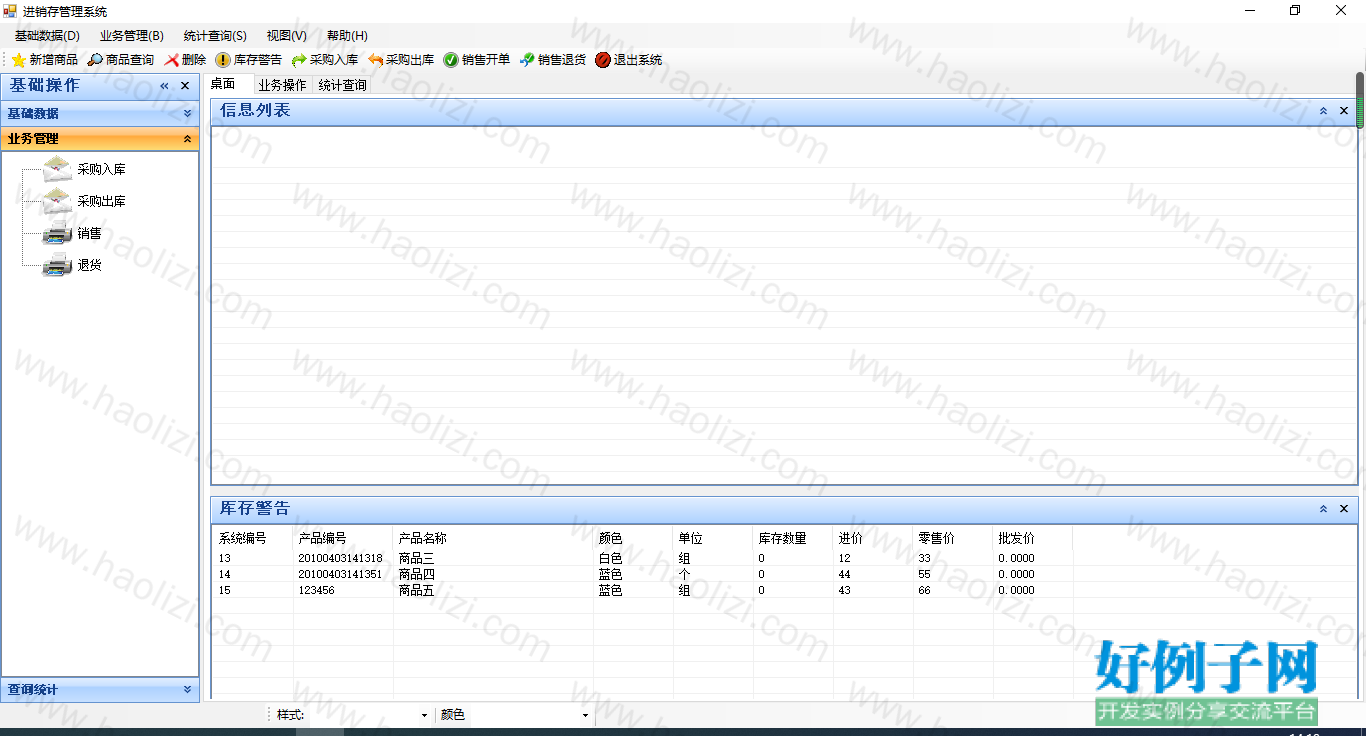1366x736 pixels.
Task: Select the row for 商品五
Action: pyautogui.click(x=643, y=590)
